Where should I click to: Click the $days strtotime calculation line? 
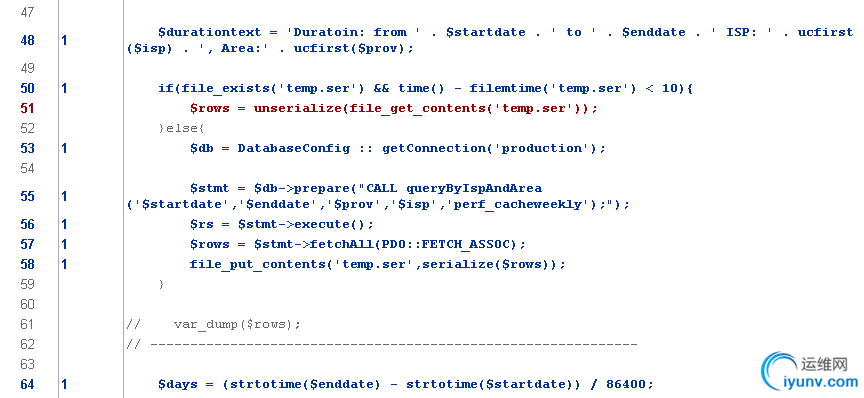405,384
